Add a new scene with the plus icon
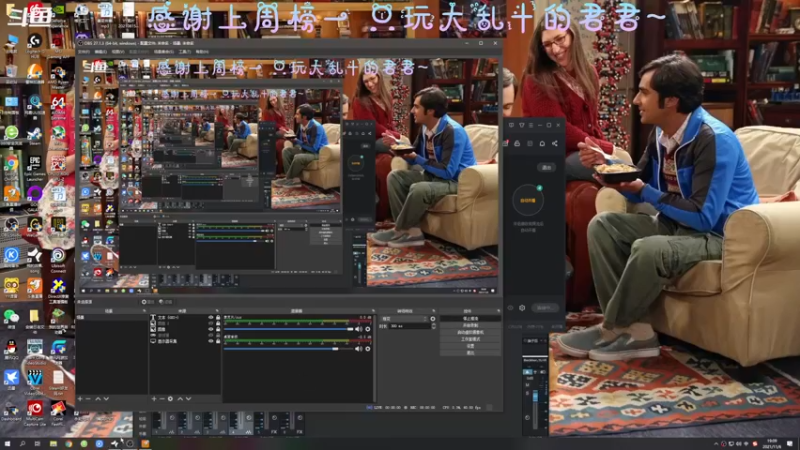The height and width of the screenshot is (450, 800). click(x=80, y=399)
